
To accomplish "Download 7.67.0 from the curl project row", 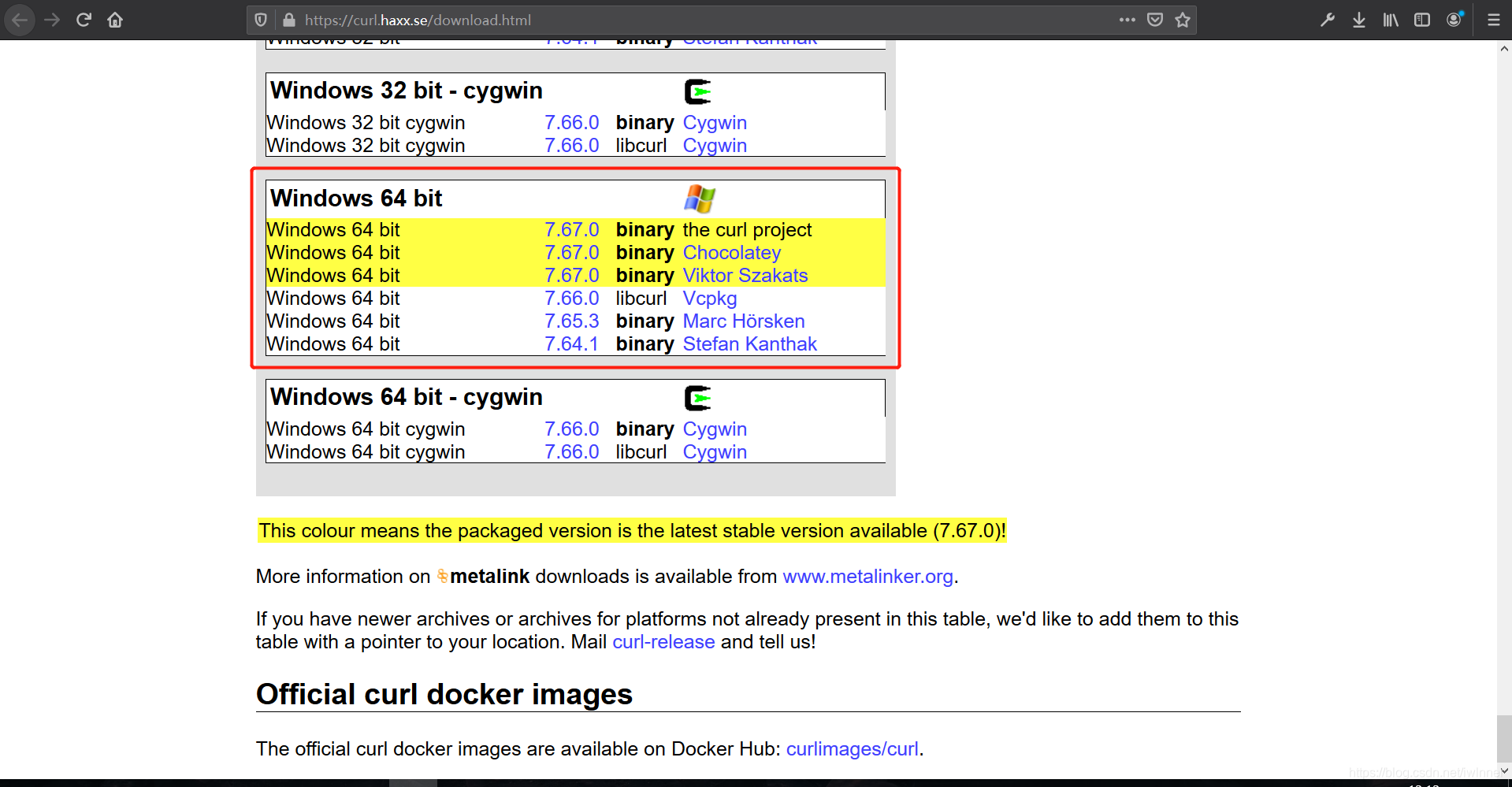I will [x=572, y=230].
